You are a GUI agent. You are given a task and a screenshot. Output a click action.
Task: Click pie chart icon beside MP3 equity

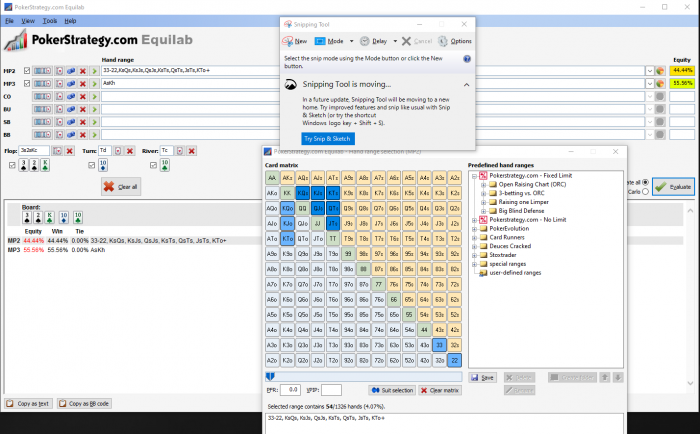pos(660,83)
